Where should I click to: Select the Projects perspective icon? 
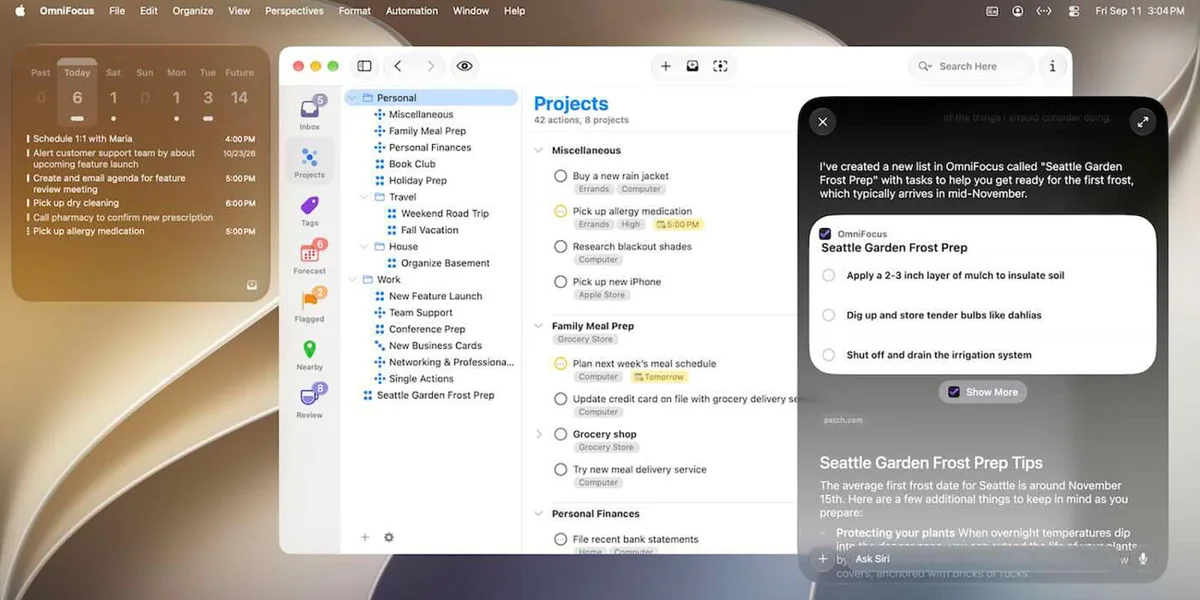coord(310,160)
